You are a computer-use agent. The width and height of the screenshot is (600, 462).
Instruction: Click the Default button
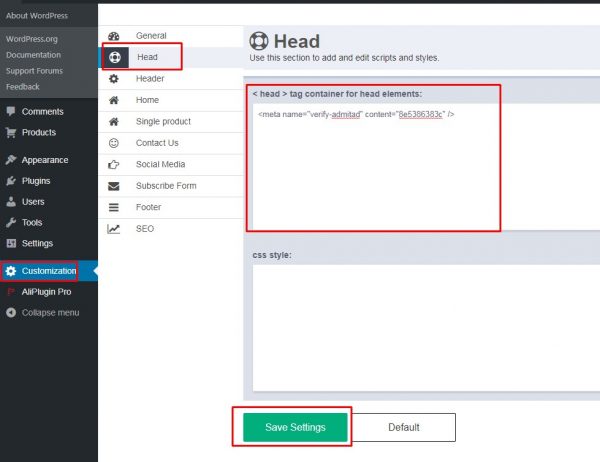click(x=404, y=427)
